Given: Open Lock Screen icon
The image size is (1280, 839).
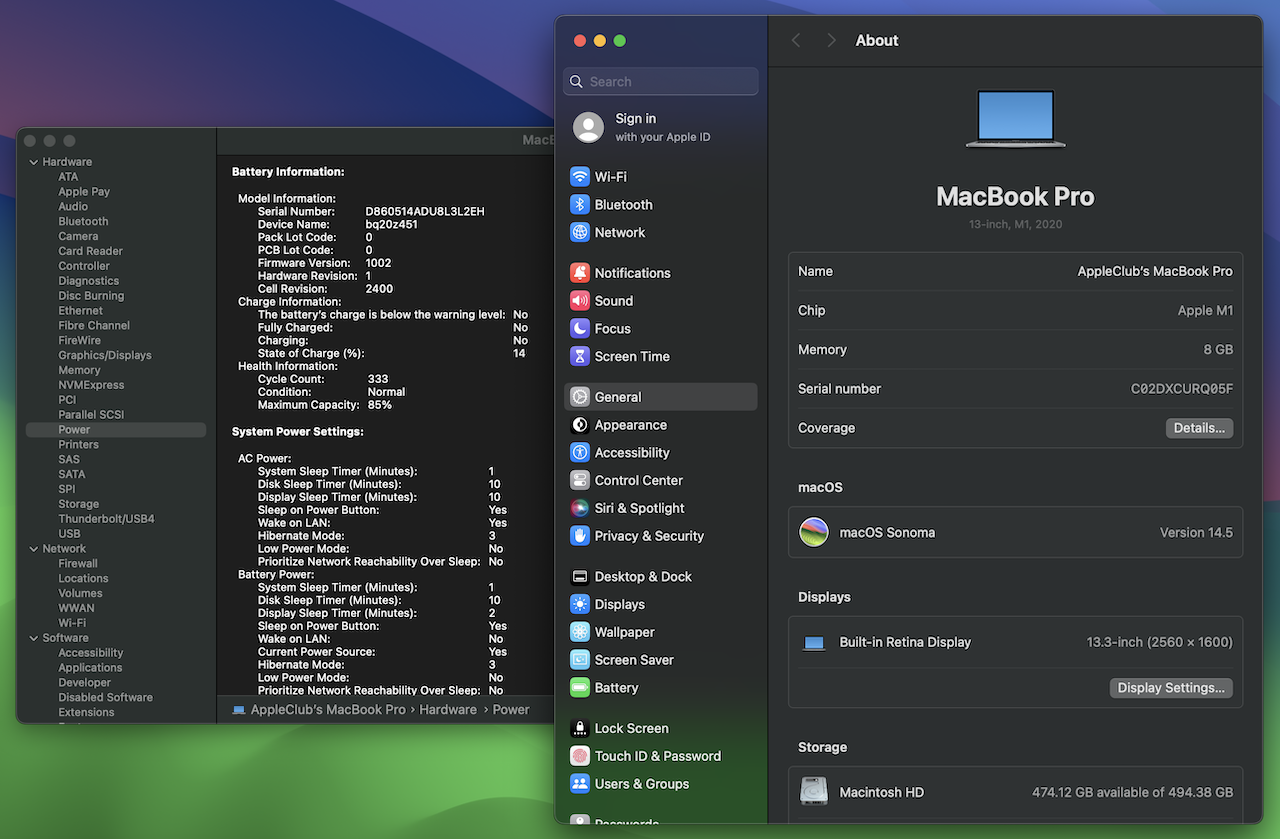Looking at the screenshot, I should click(580, 729).
